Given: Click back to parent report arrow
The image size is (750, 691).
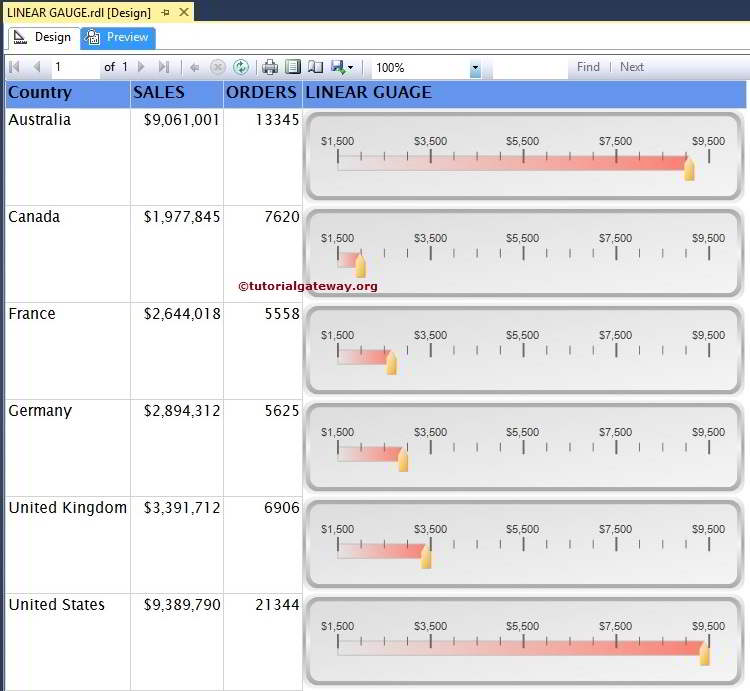Looking at the screenshot, I should 194,67.
